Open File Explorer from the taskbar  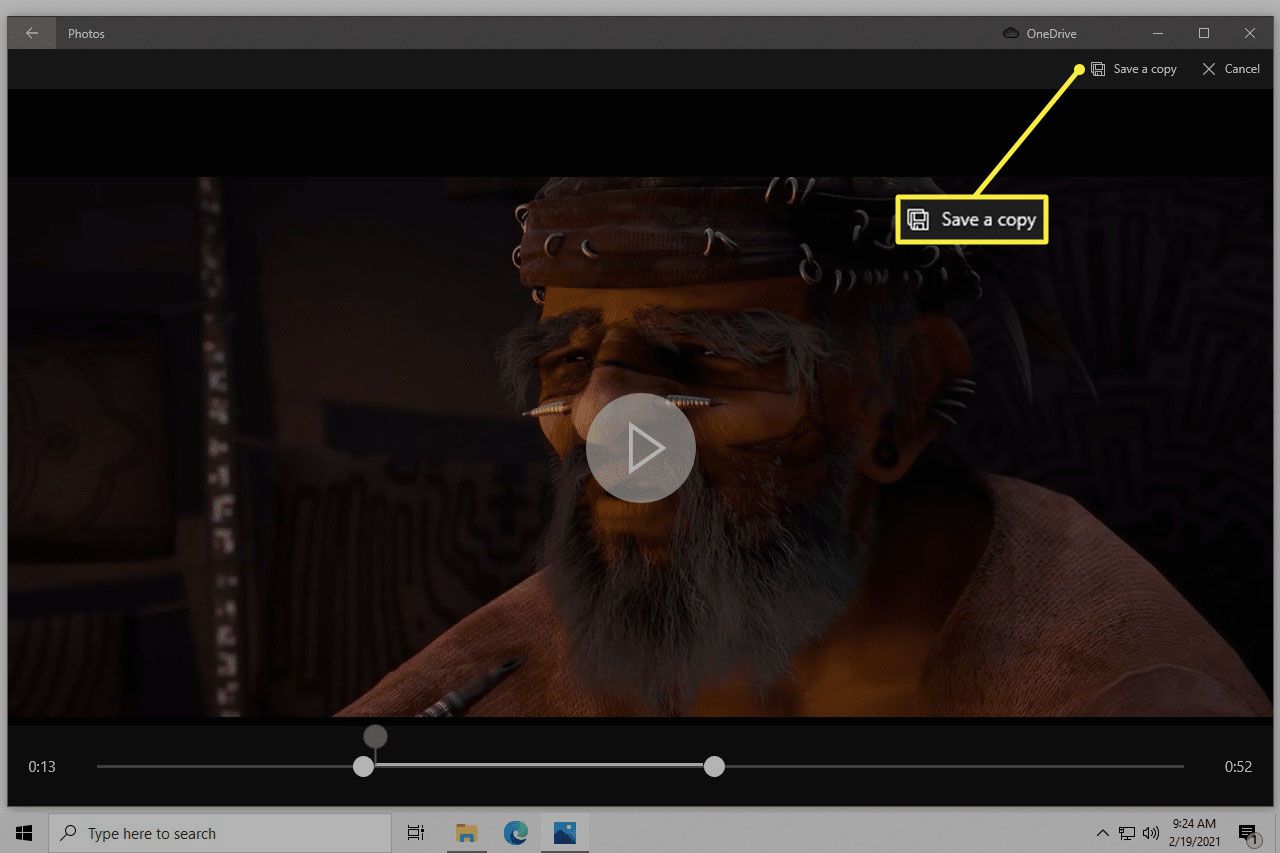pyautogui.click(x=466, y=833)
